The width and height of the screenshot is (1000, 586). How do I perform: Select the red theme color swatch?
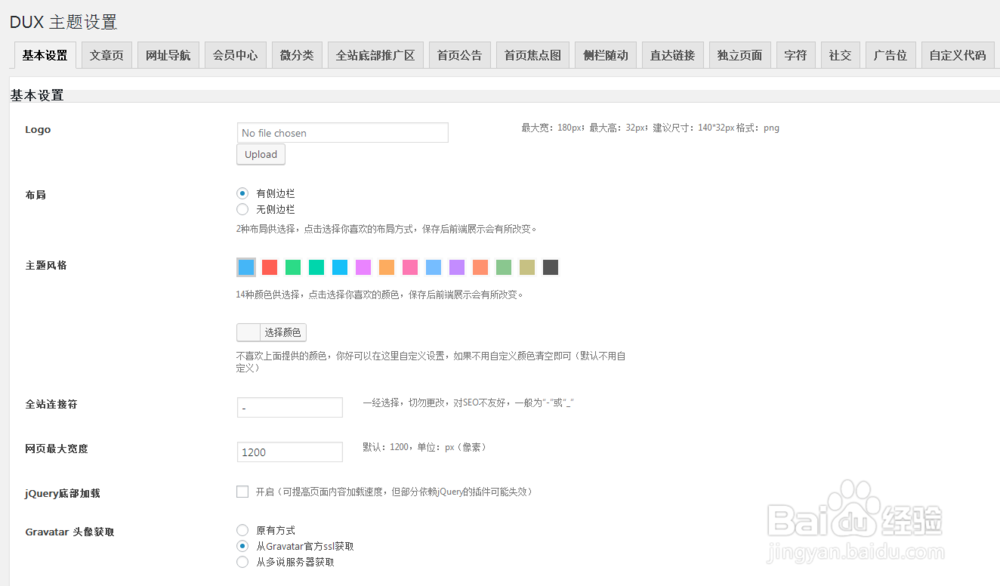(268, 267)
